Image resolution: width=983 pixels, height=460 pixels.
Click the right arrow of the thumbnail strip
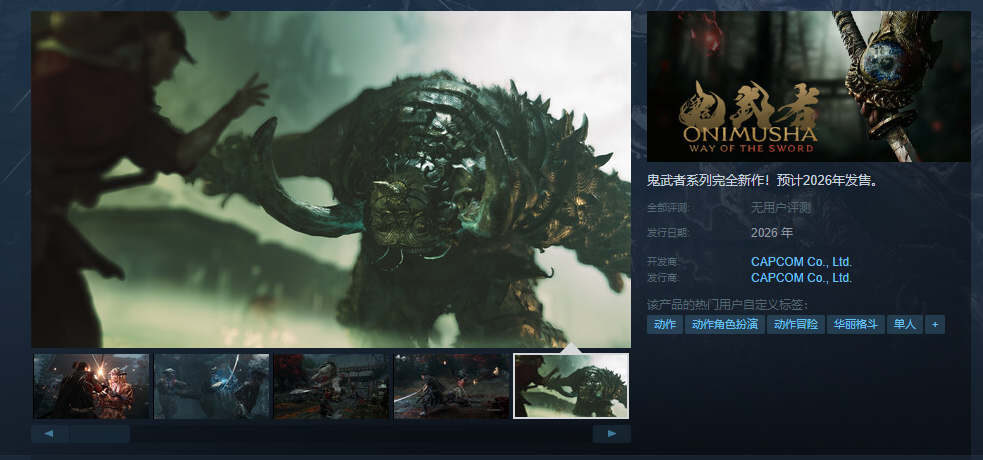(611, 434)
